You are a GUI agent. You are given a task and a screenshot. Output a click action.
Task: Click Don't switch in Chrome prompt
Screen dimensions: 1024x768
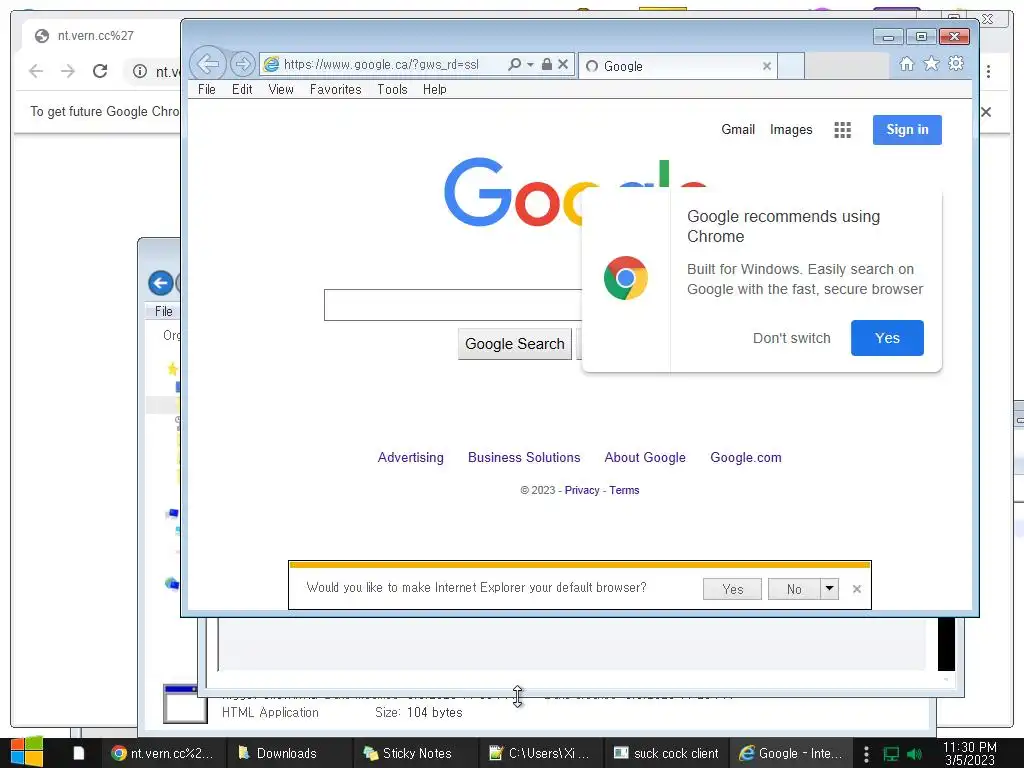[x=792, y=338]
